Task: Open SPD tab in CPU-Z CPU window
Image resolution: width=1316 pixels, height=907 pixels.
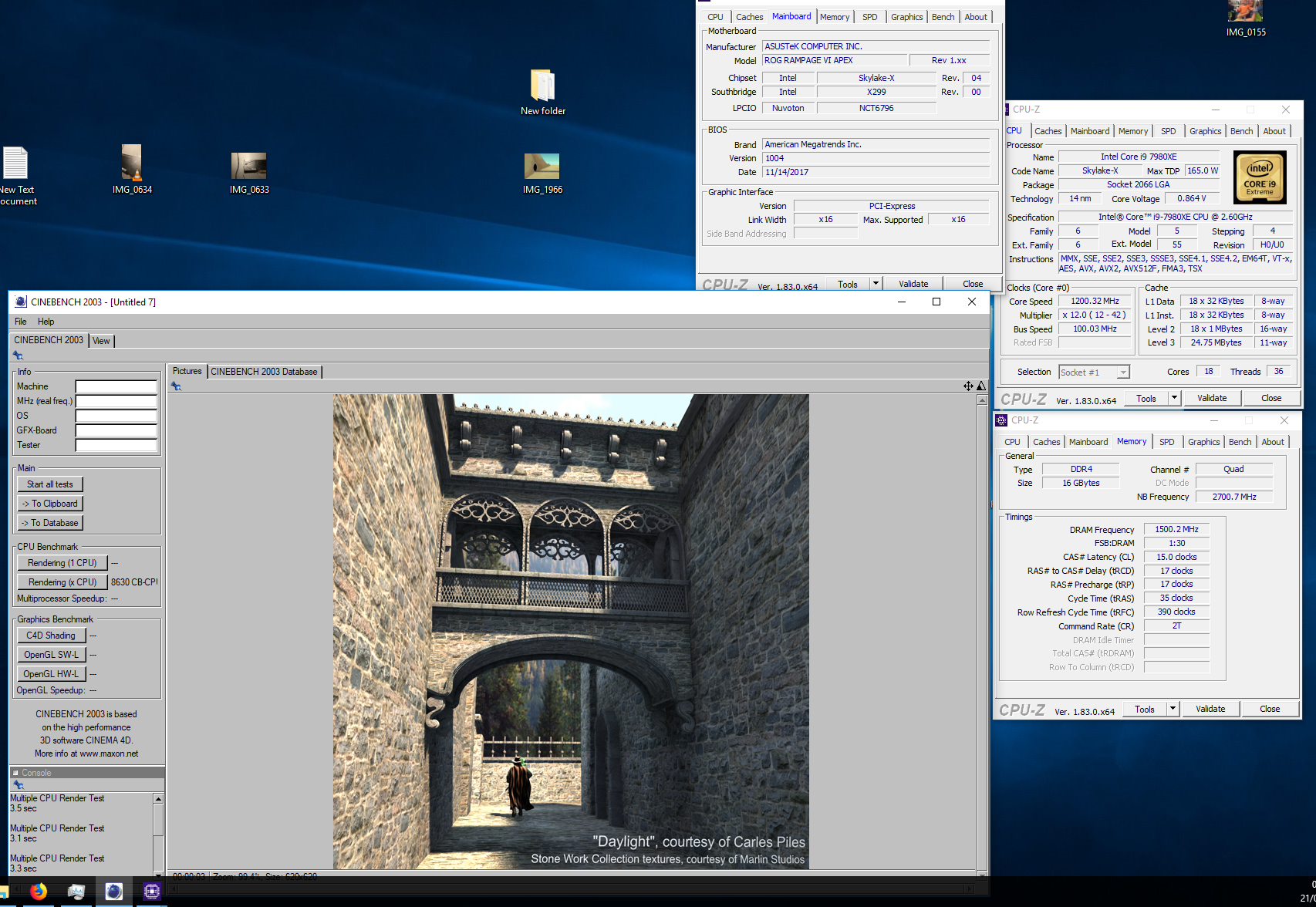Action: point(1169,131)
